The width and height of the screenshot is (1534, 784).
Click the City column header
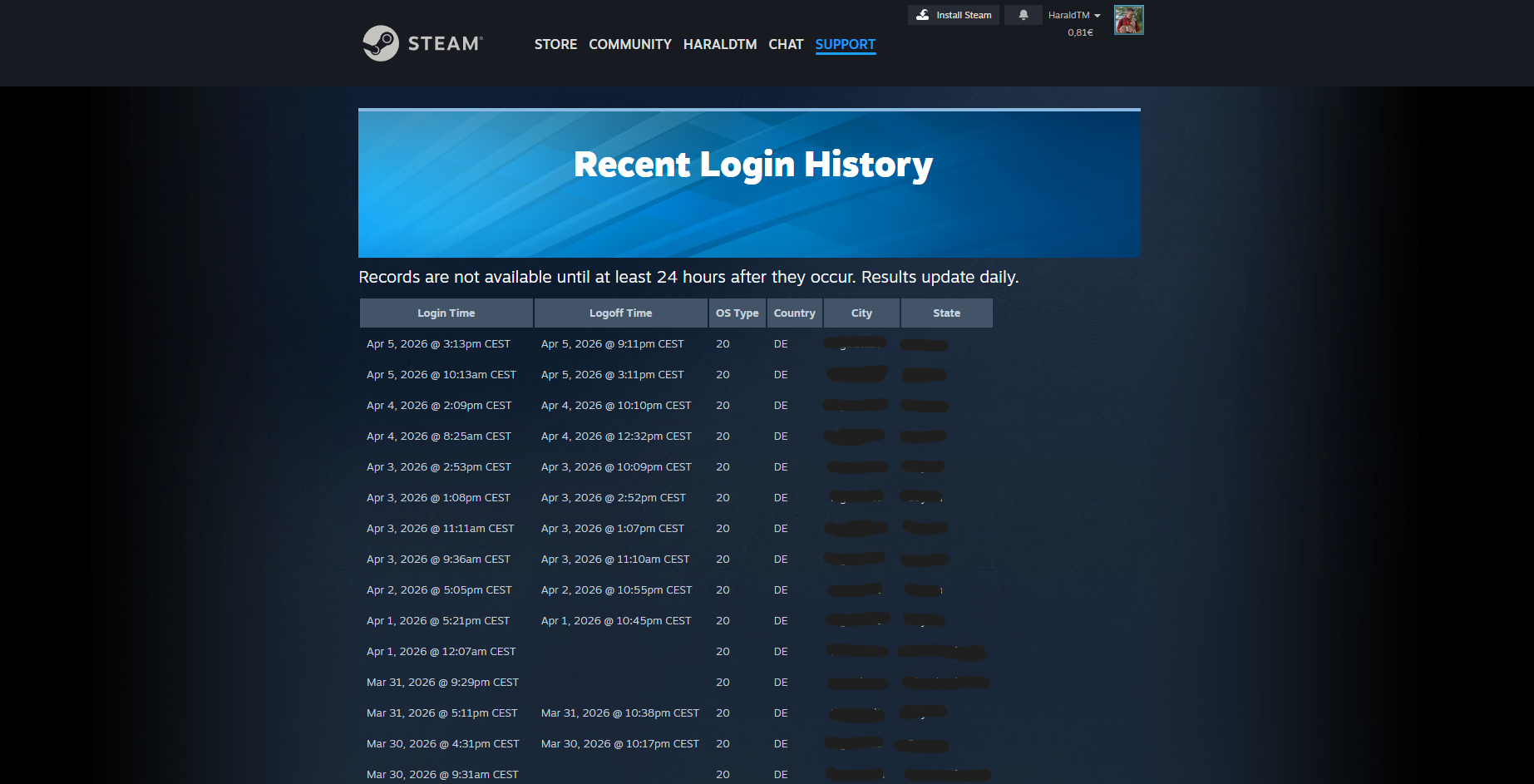click(x=861, y=313)
